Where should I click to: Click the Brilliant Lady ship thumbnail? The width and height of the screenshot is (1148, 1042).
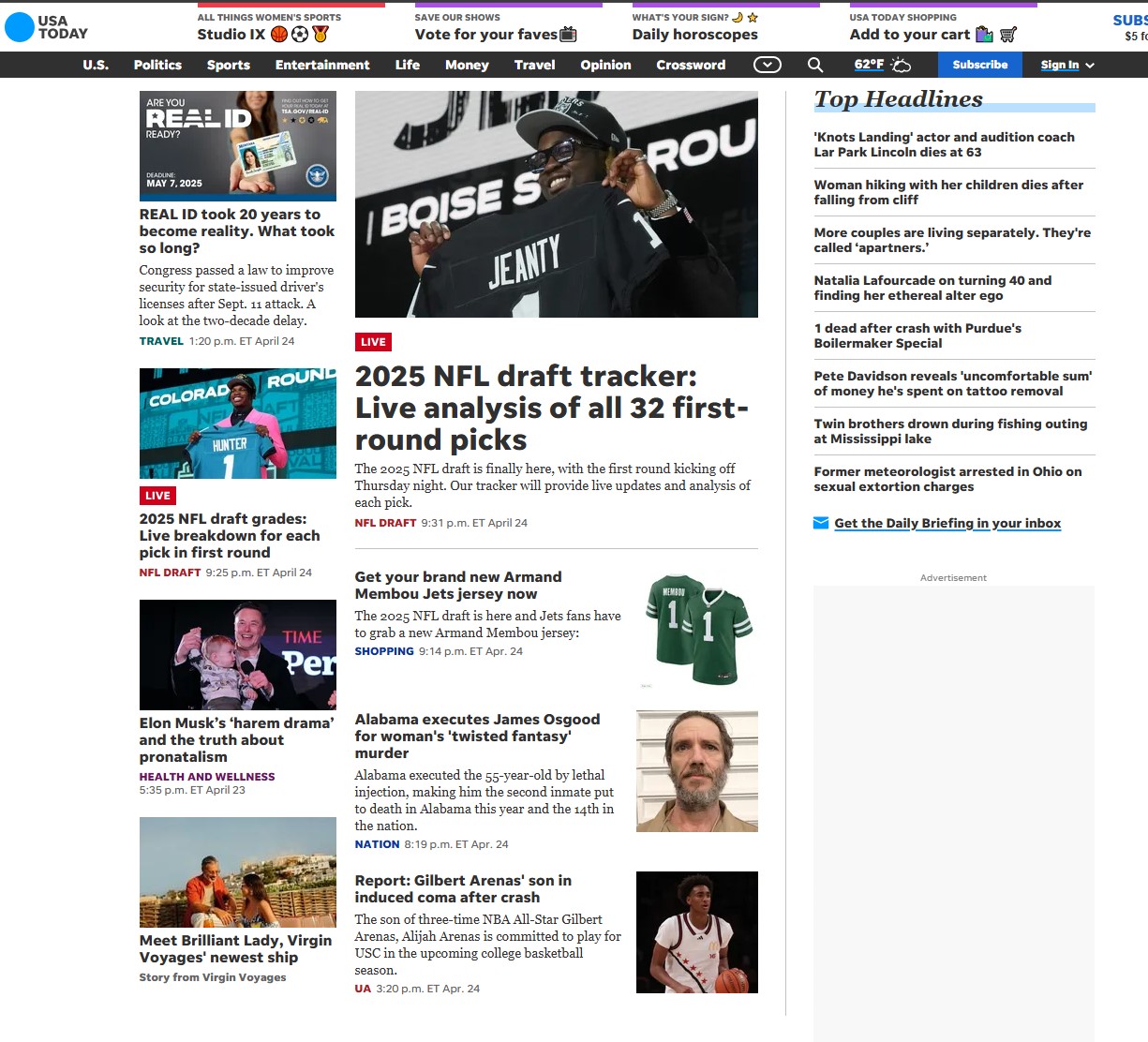(x=238, y=871)
